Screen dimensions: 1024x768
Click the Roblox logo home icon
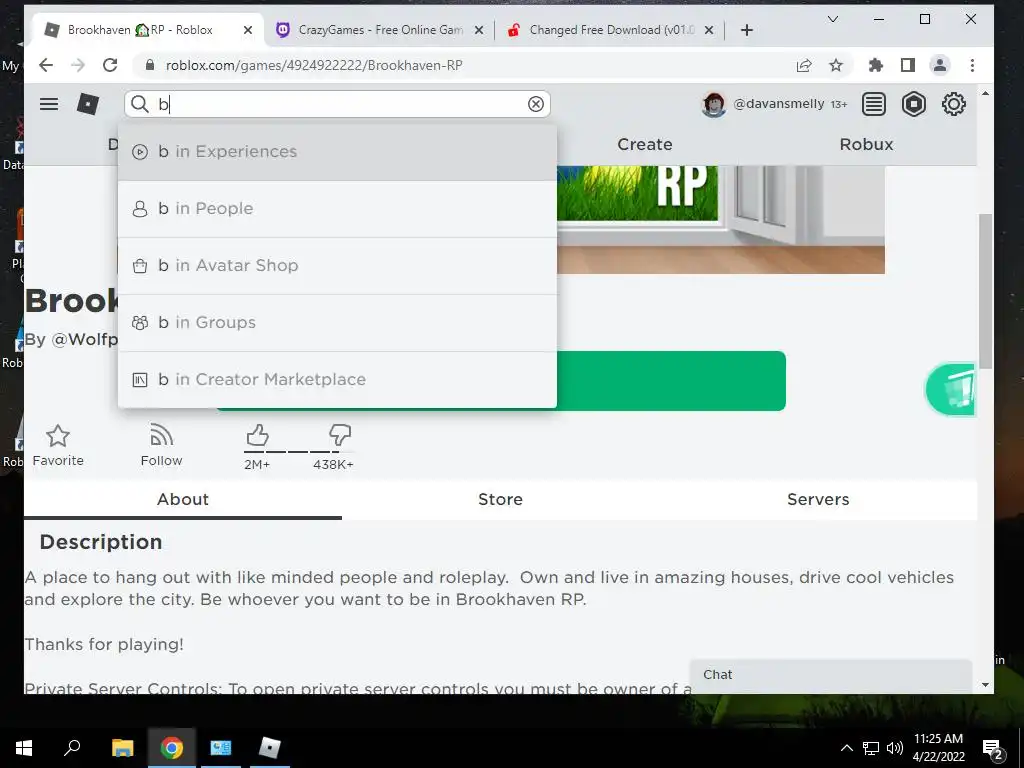[x=88, y=104]
